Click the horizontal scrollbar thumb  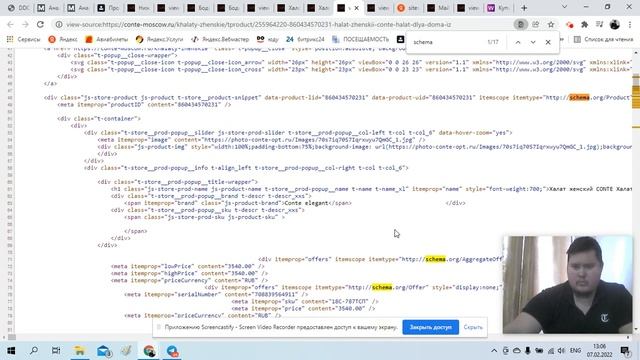point(12,337)
